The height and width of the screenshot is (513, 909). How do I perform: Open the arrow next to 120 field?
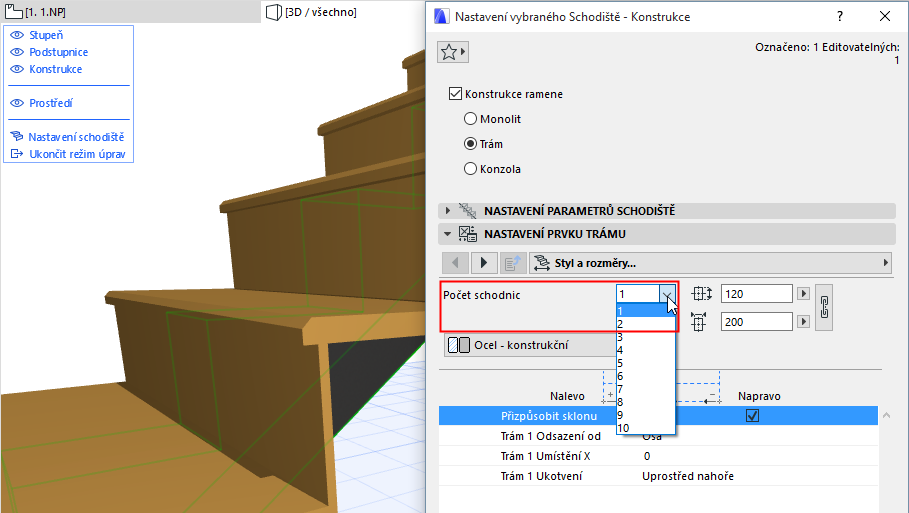pos(803,294)
